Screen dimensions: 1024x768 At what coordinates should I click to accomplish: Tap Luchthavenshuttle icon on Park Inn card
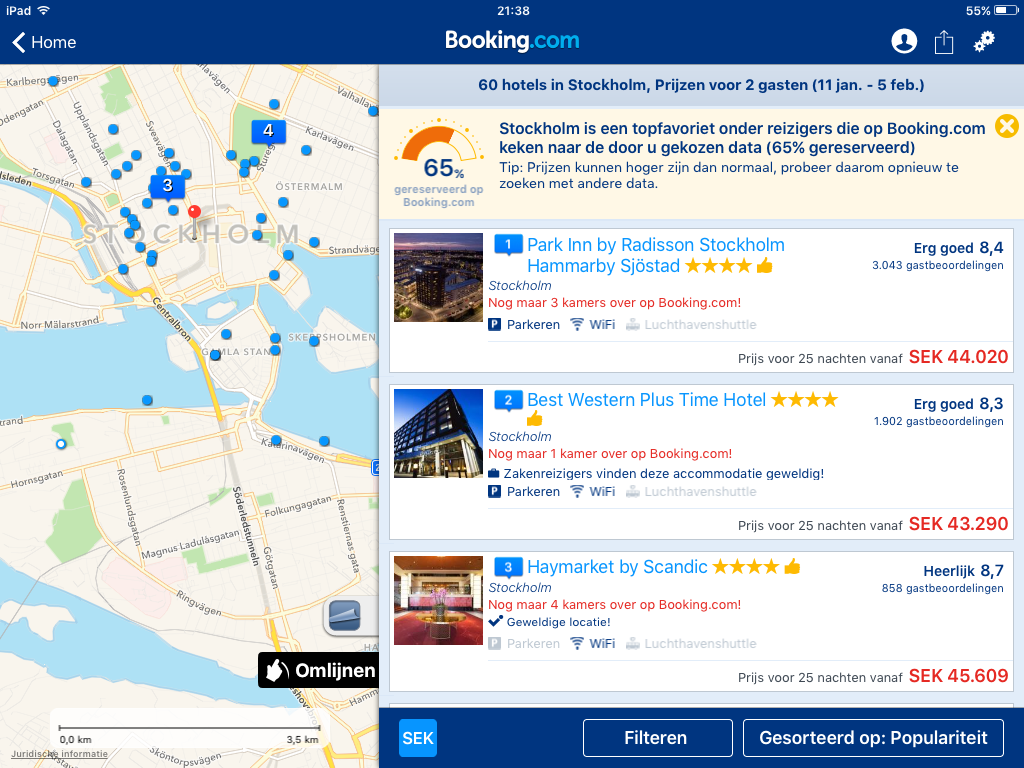click(x=632, y=325)
